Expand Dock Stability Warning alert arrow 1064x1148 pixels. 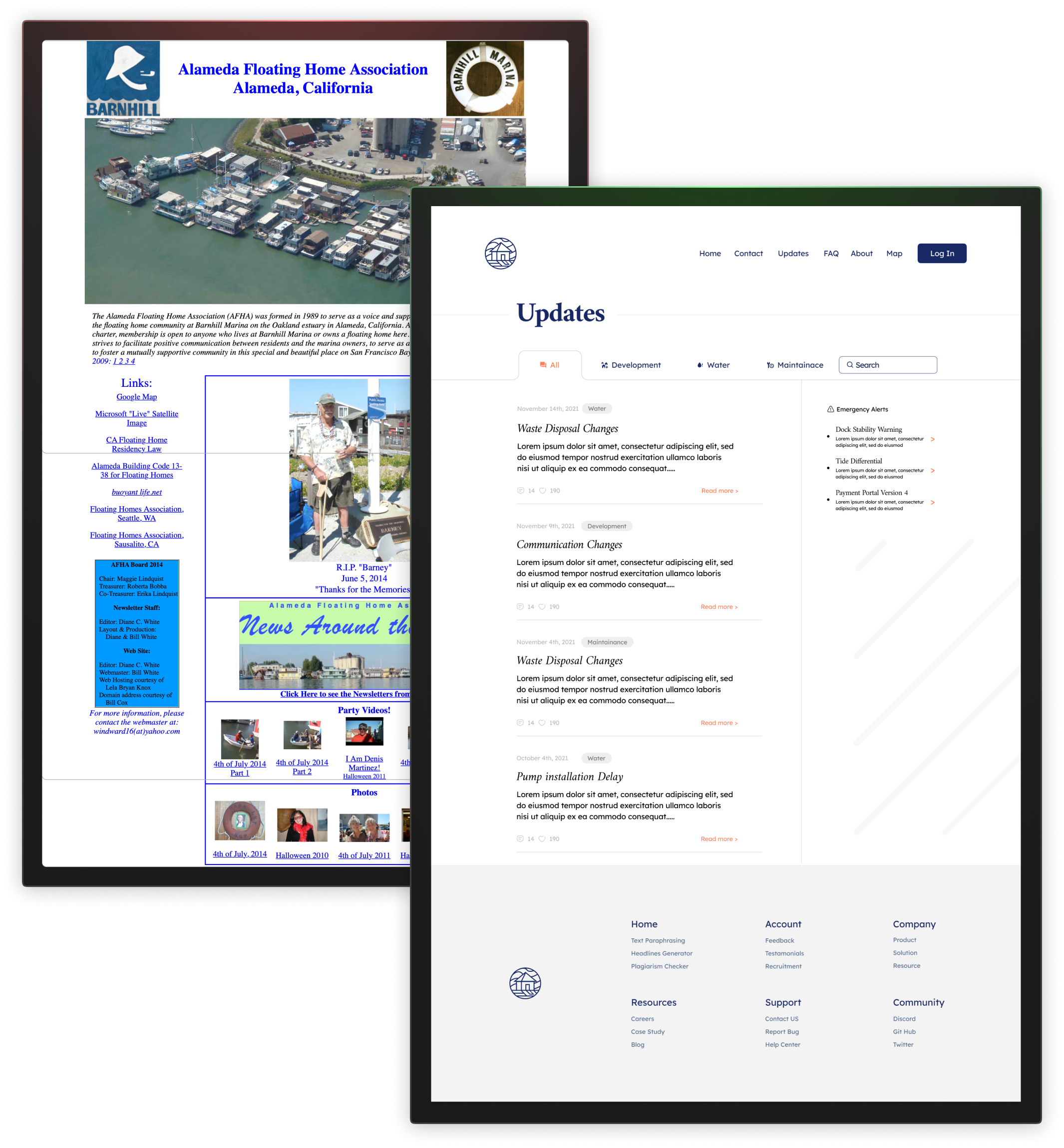click(932, 439)
